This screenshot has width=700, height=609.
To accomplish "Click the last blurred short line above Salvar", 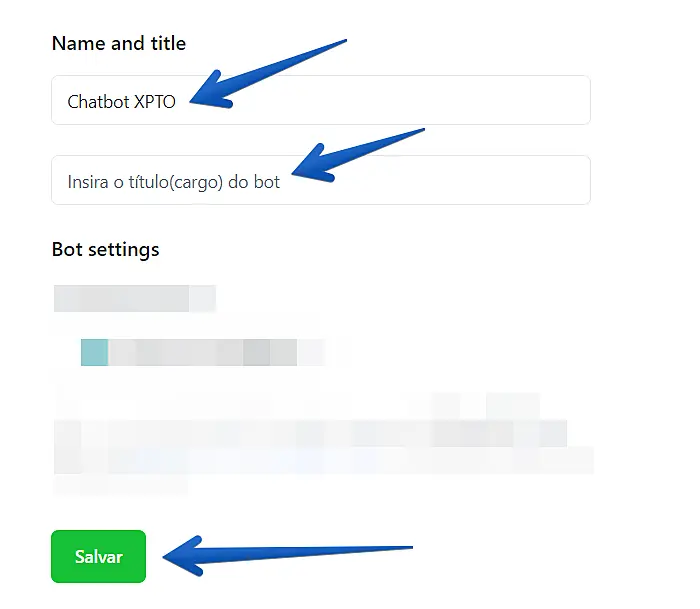I will (120, 485).
